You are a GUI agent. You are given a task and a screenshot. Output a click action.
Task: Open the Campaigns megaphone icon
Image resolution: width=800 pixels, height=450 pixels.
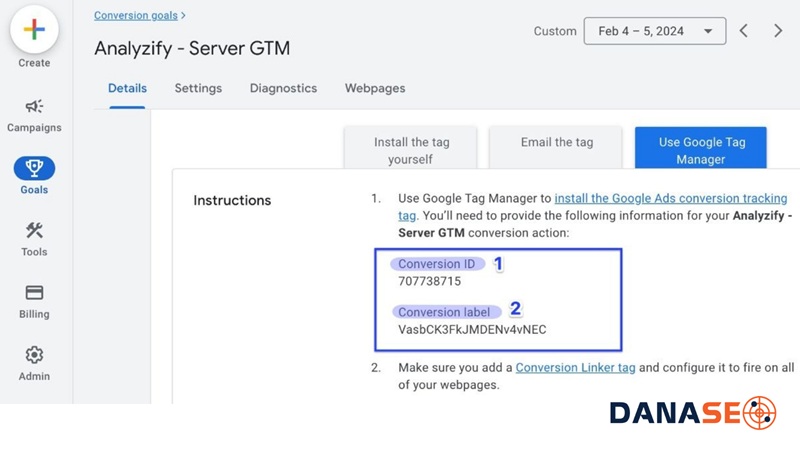34,106
